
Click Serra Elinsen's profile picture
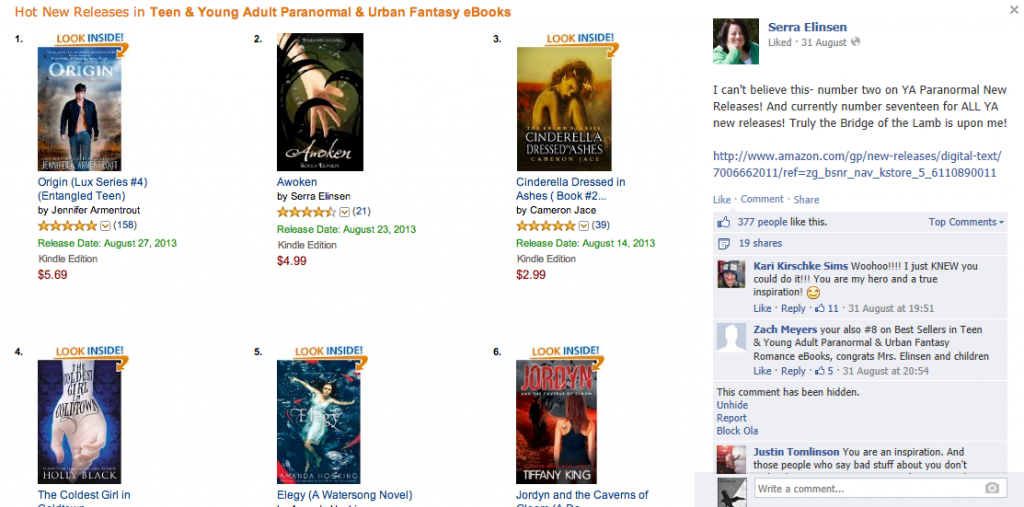coord(736,41)
